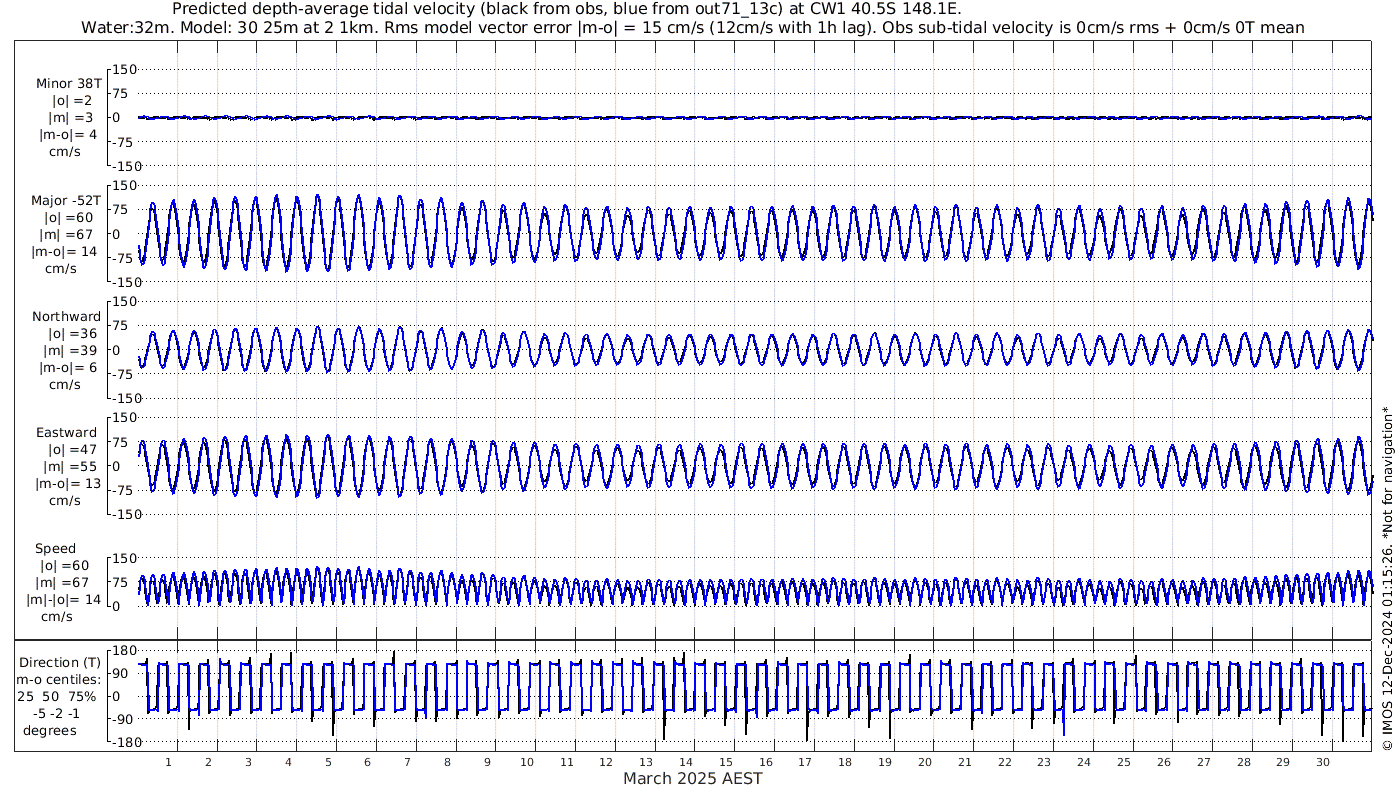Select the 'Eastward' panel label
The height and width of the screenshot is (800, 1400).
pos(66,432)
